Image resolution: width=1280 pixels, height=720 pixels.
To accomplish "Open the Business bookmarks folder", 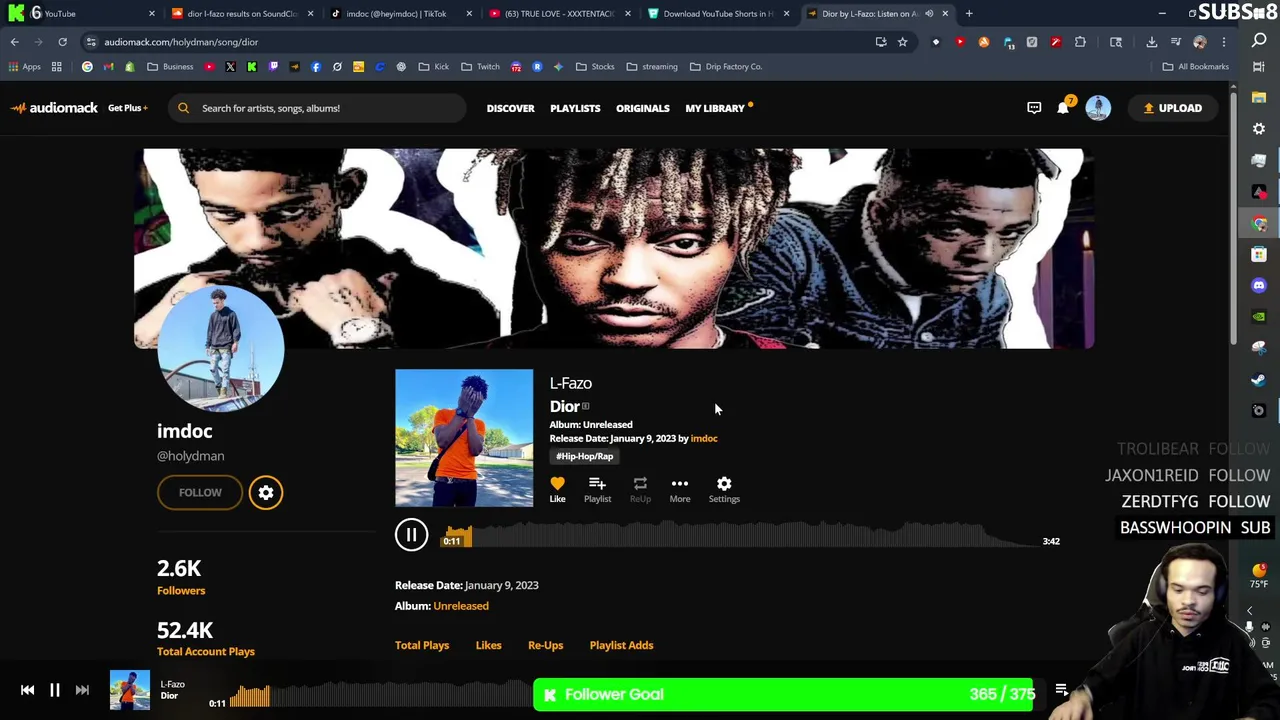I will pos(170,67).
